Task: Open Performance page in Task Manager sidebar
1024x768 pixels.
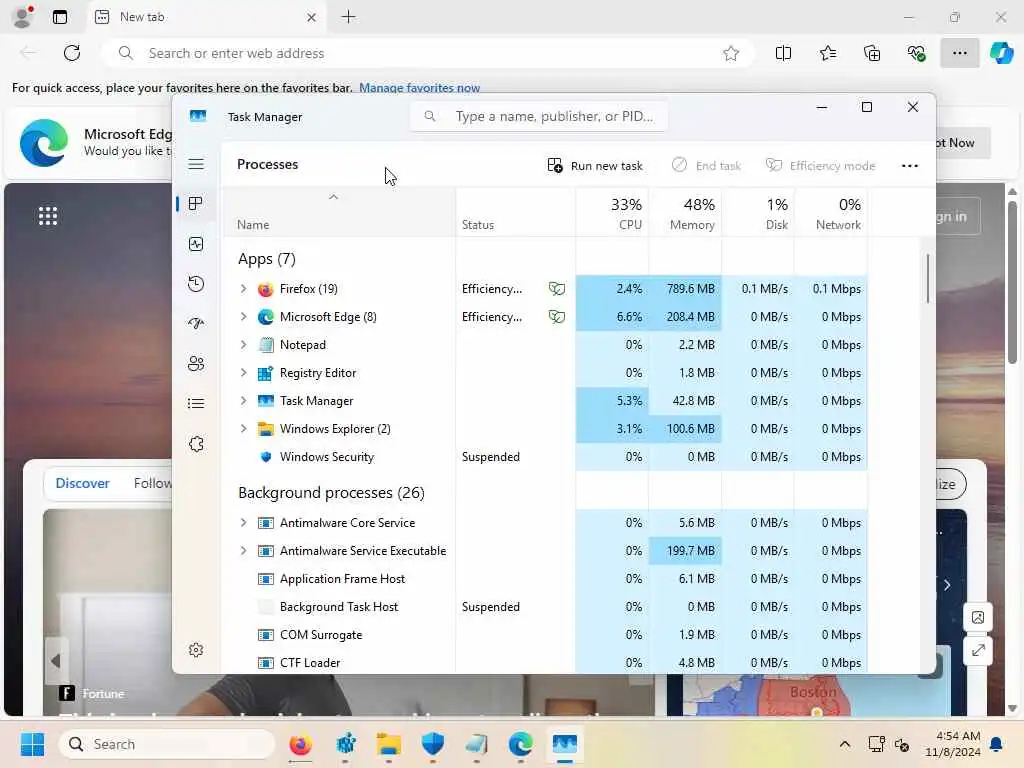Action: [x=196, y=244]
